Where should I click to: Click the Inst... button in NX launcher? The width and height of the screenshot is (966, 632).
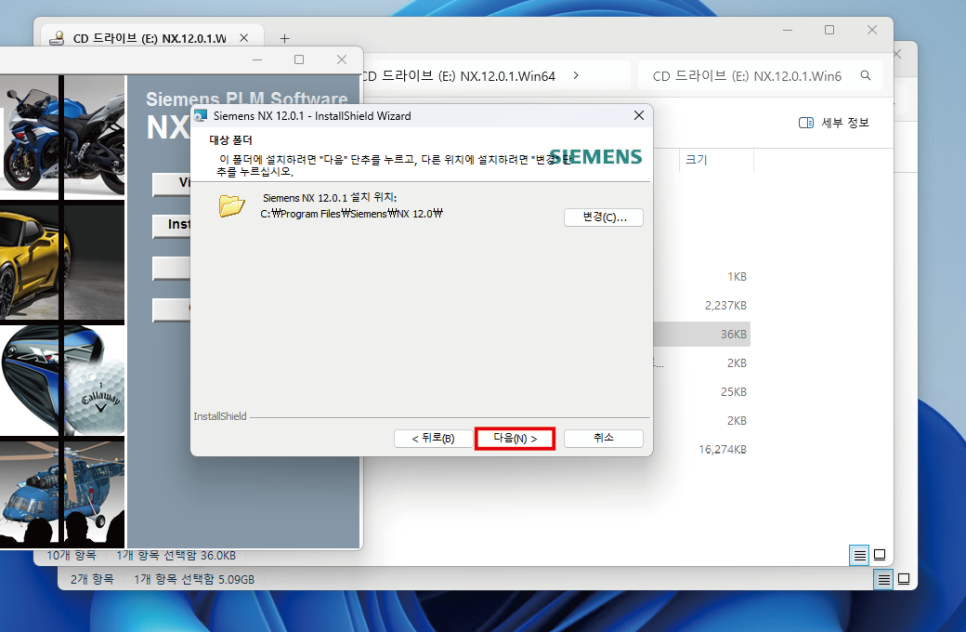point(172,224)
